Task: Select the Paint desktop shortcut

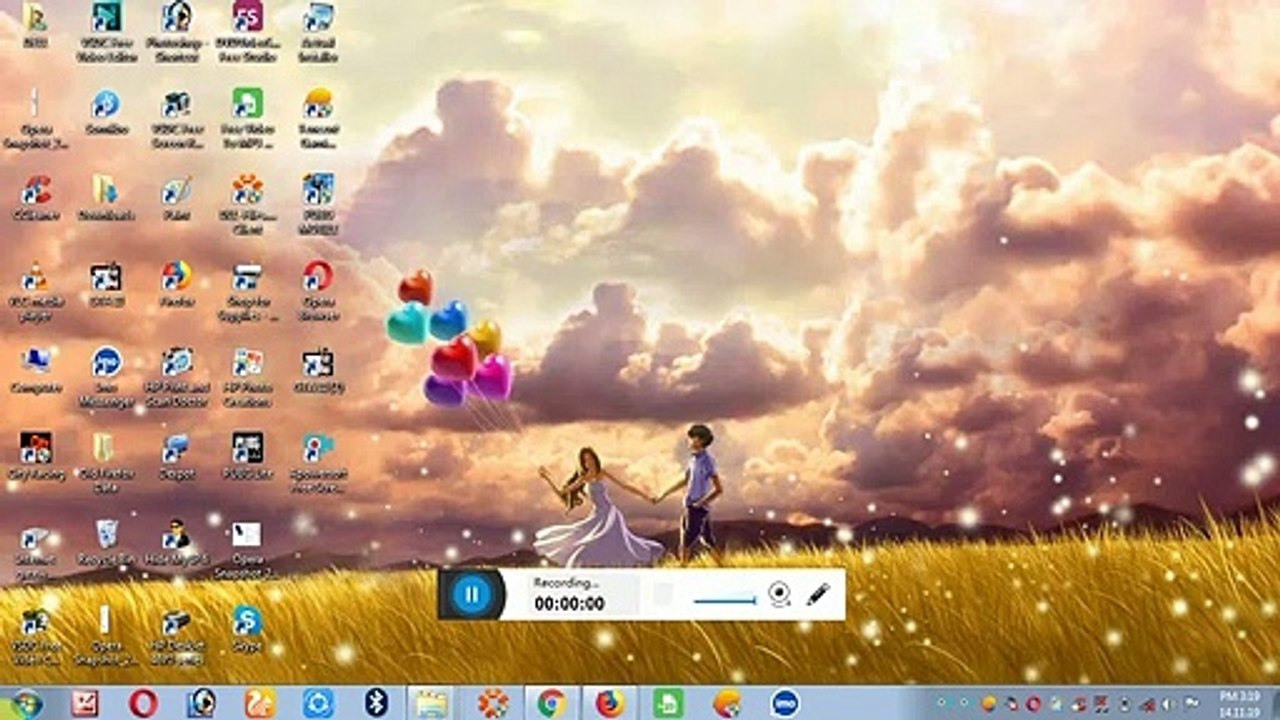Action: 177,197
